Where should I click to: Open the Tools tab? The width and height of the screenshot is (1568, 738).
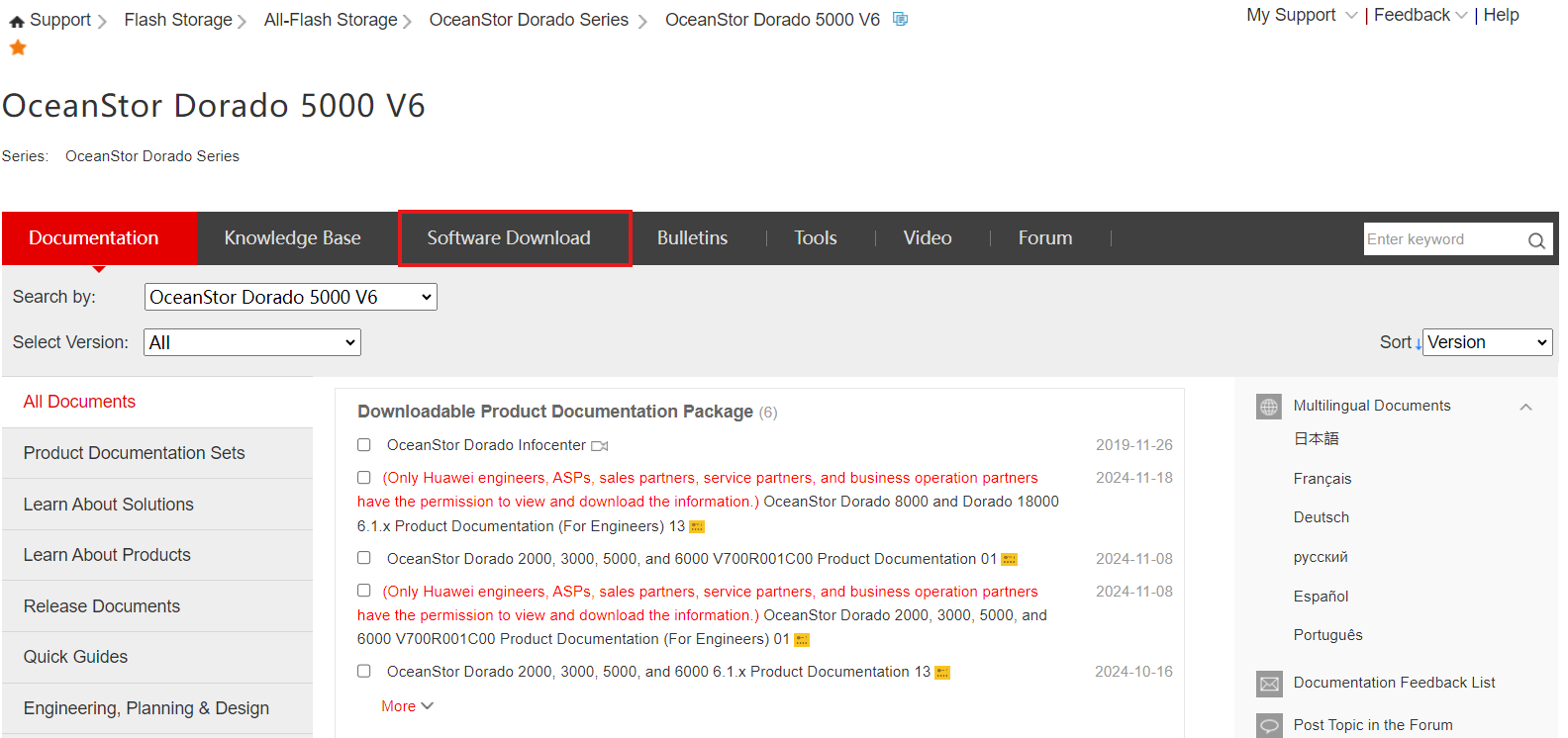coord(816,238)
